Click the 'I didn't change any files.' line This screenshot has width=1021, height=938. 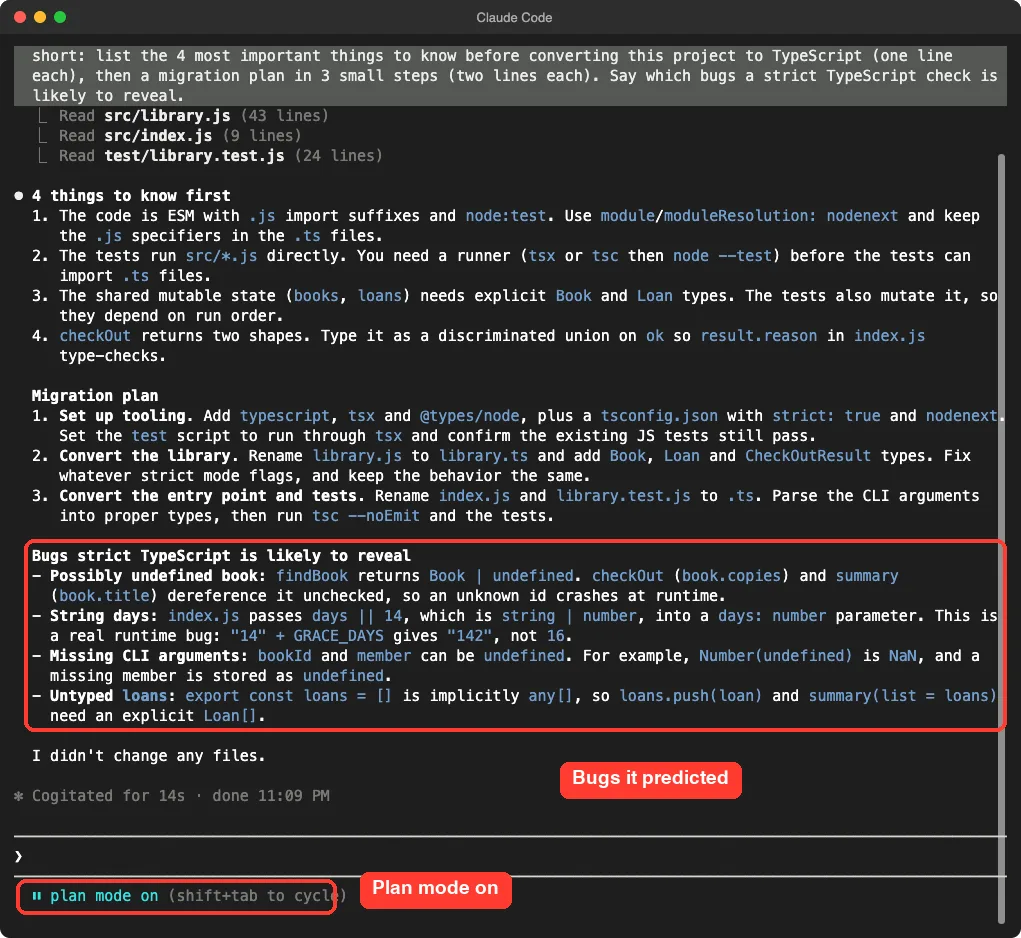pos(148,755)
